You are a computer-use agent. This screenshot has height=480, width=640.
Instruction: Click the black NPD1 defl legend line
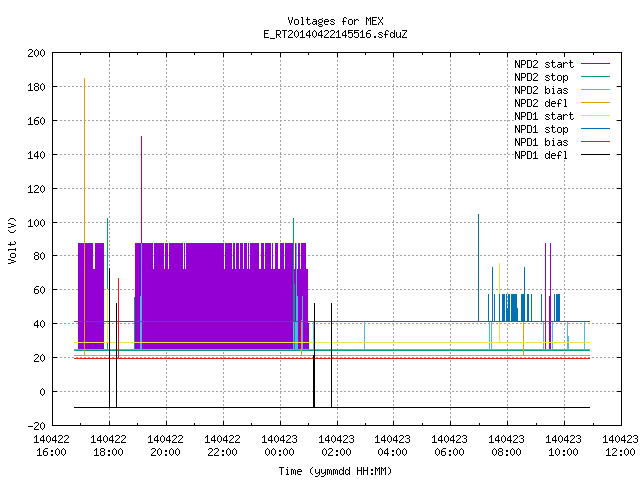click(x=595, y=155)
